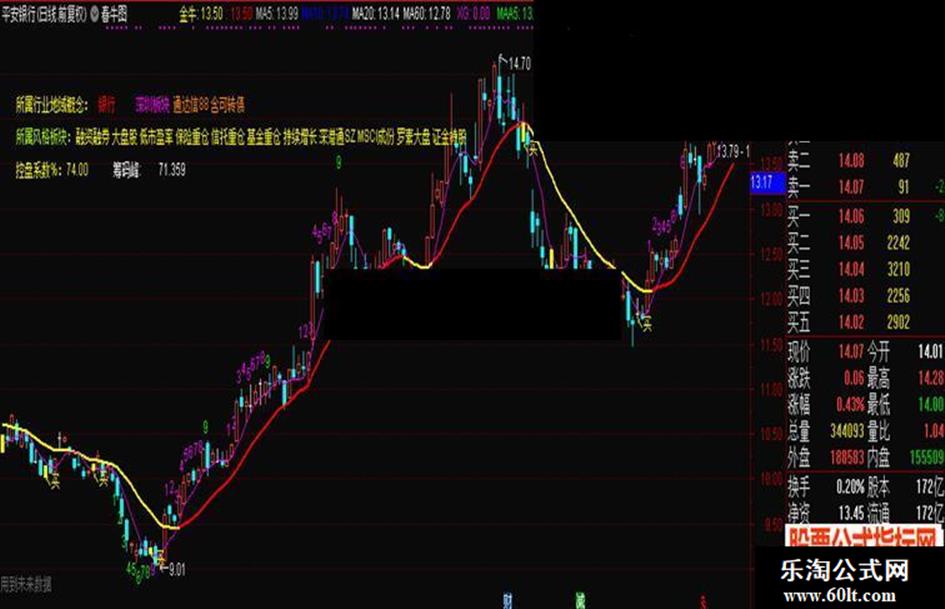Click the 涨幅 0.43% value
The image size is (945, 609).
(850, 404)
